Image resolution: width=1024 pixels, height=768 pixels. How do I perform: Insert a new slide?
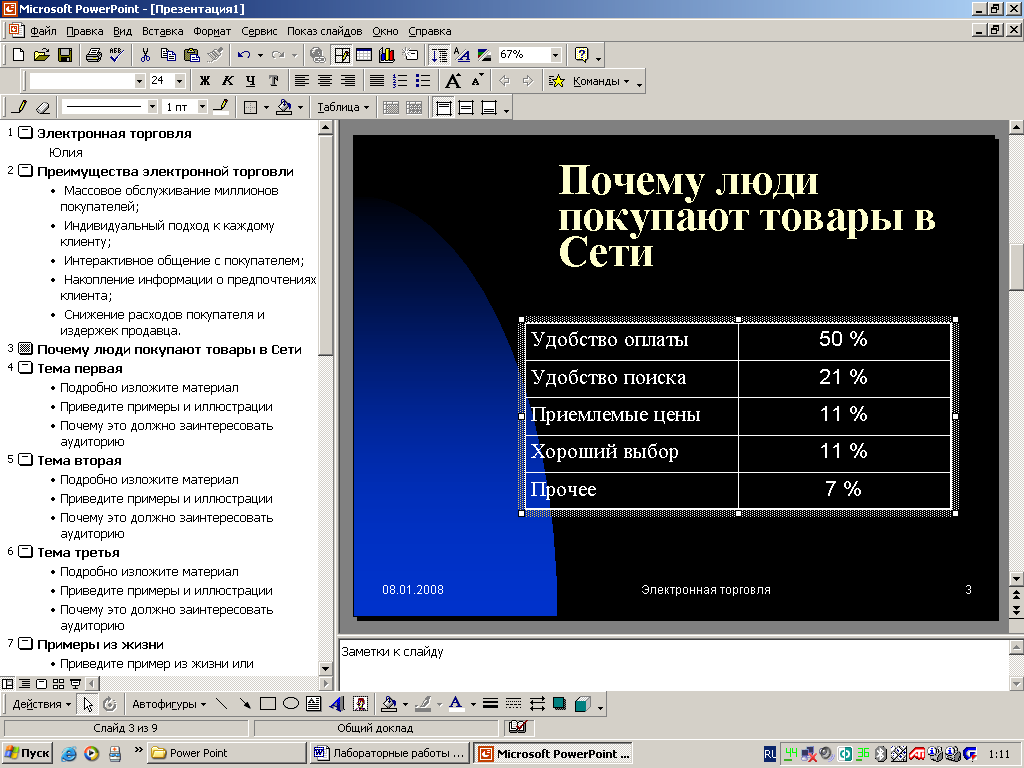pos(410,56)
